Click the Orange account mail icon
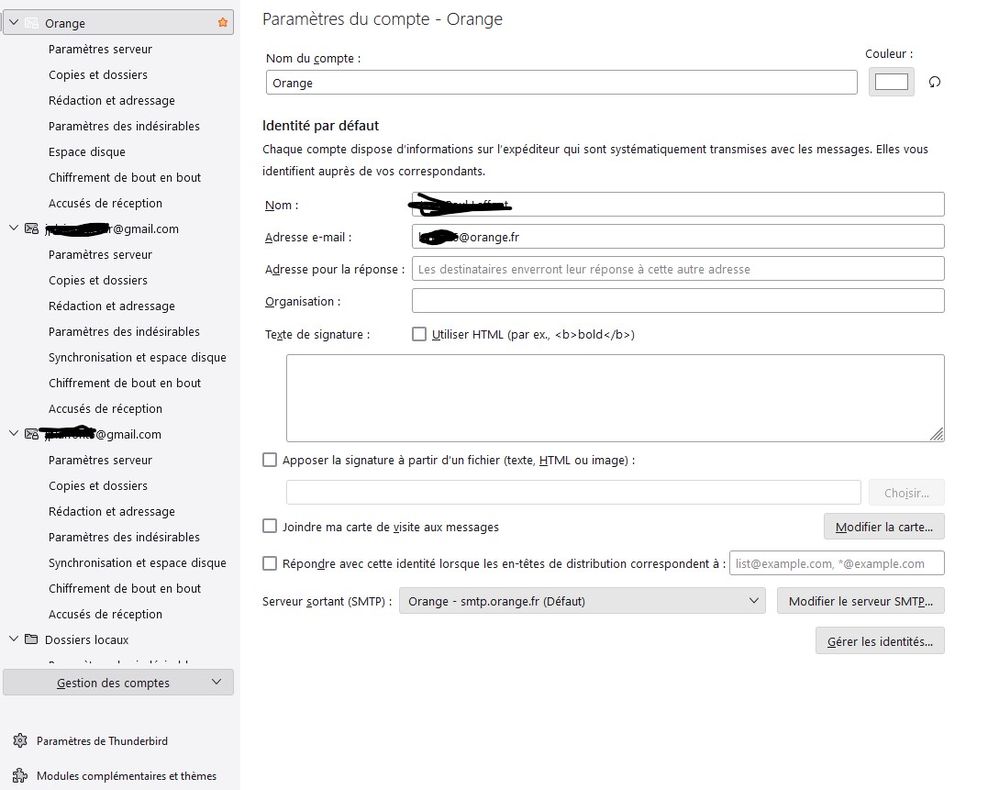Image resolution: width=999 pixels, height=790 pixels. point(32,23)
